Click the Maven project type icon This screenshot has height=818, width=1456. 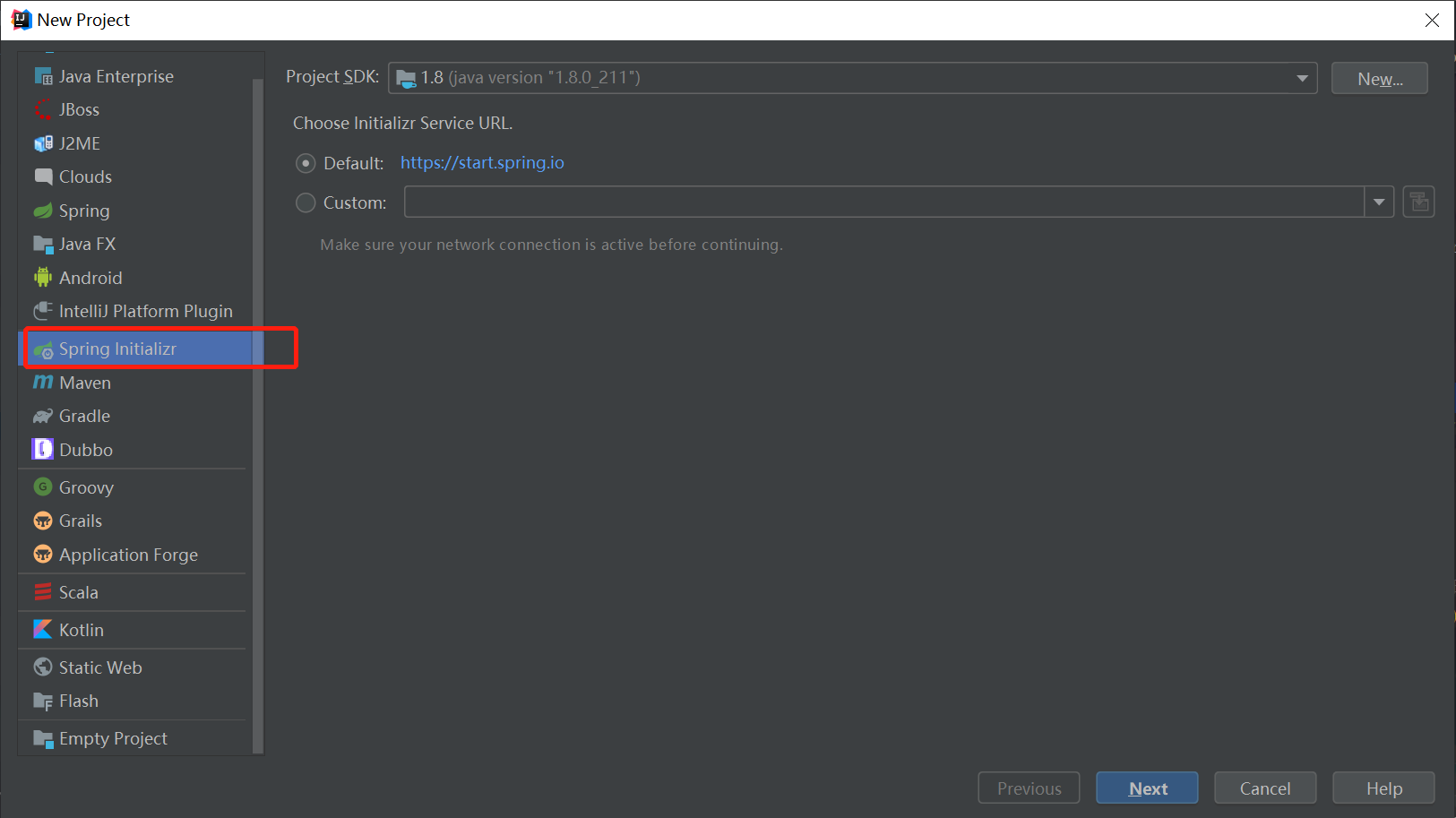(x=42, y=383)
